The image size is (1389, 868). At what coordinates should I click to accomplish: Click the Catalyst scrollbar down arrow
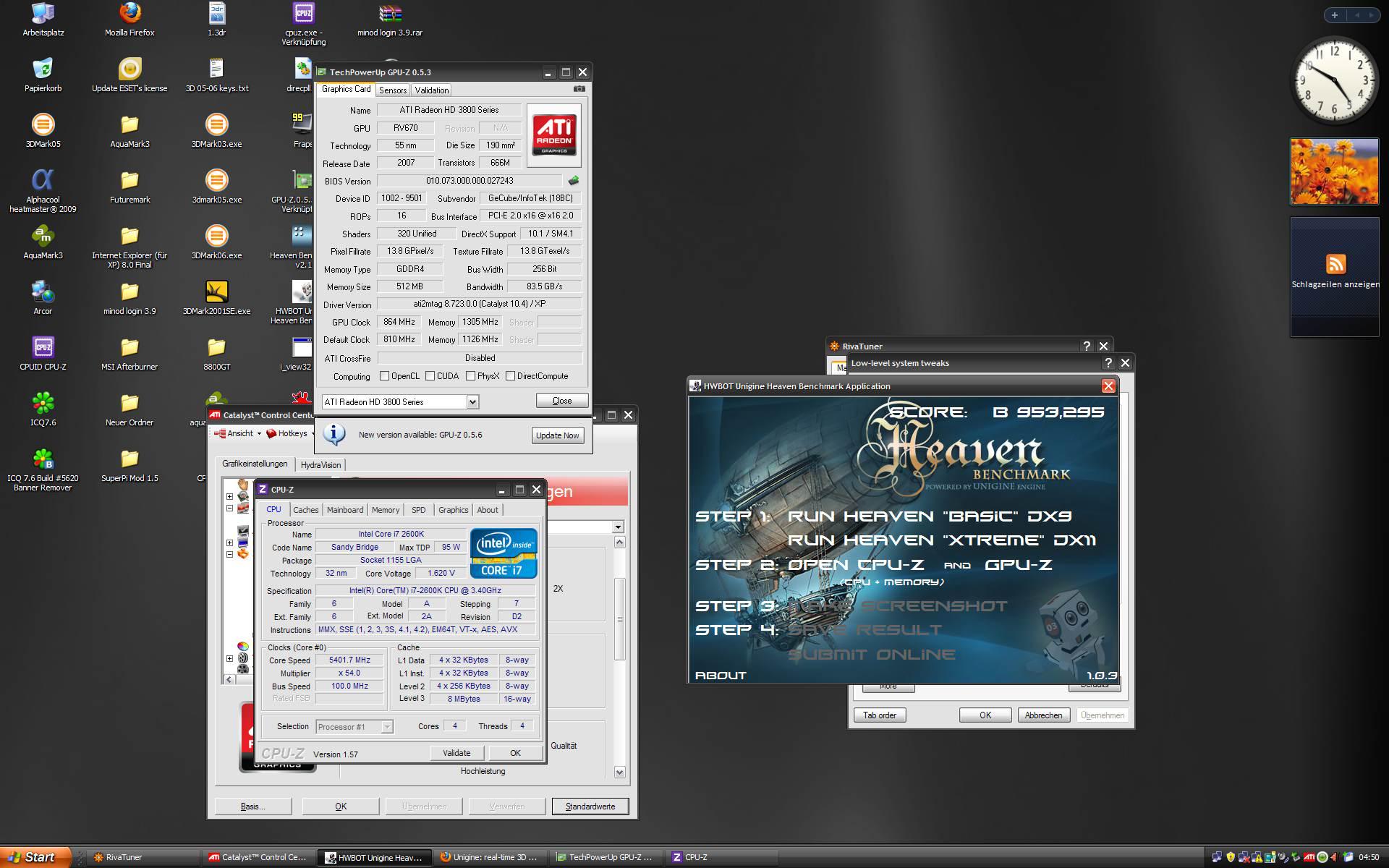619,773
